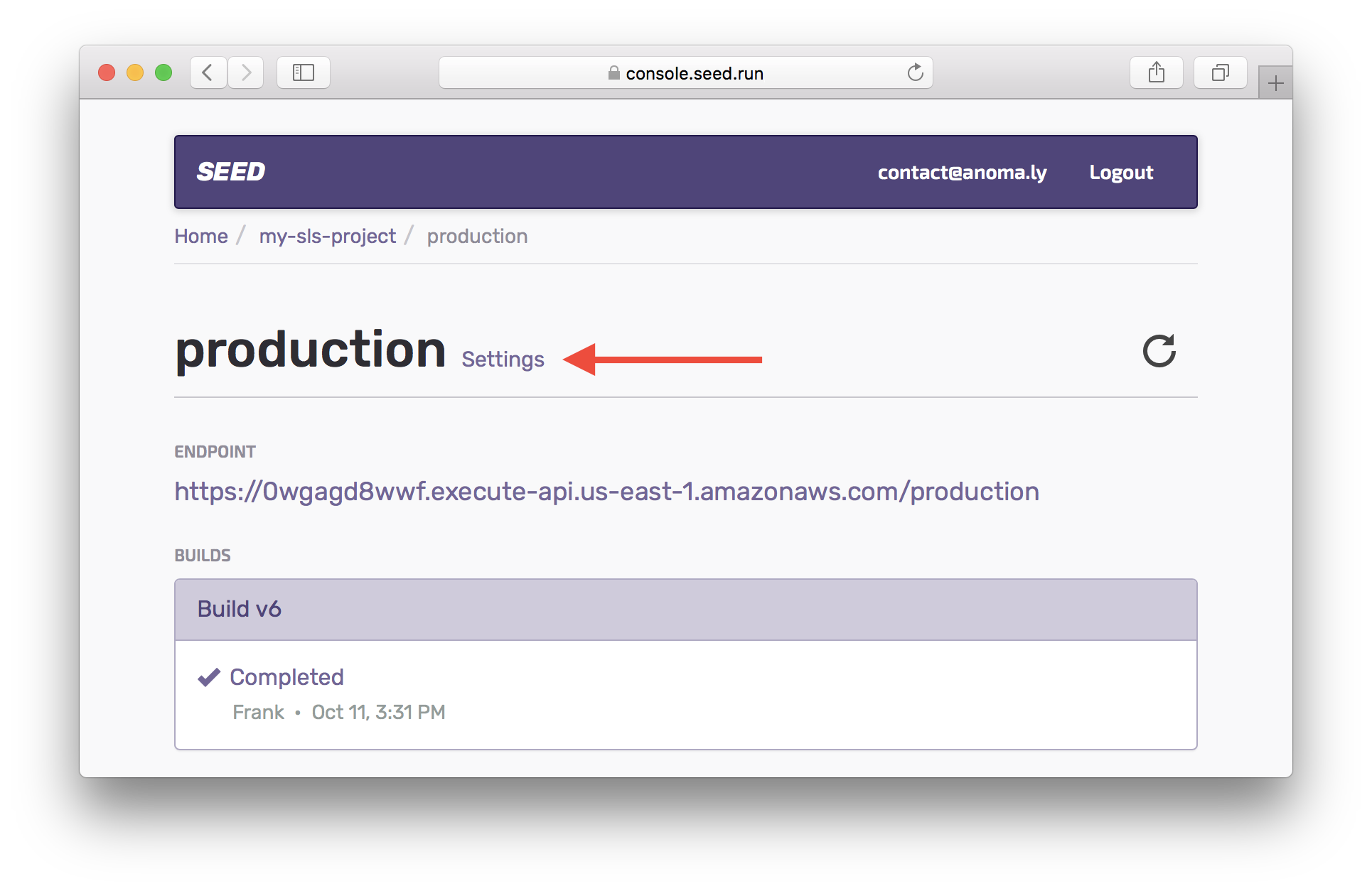Go to Home breadcrumb
Image resolution: width=1372 pixels, height=891 pixels.
(x=201, y=236)
